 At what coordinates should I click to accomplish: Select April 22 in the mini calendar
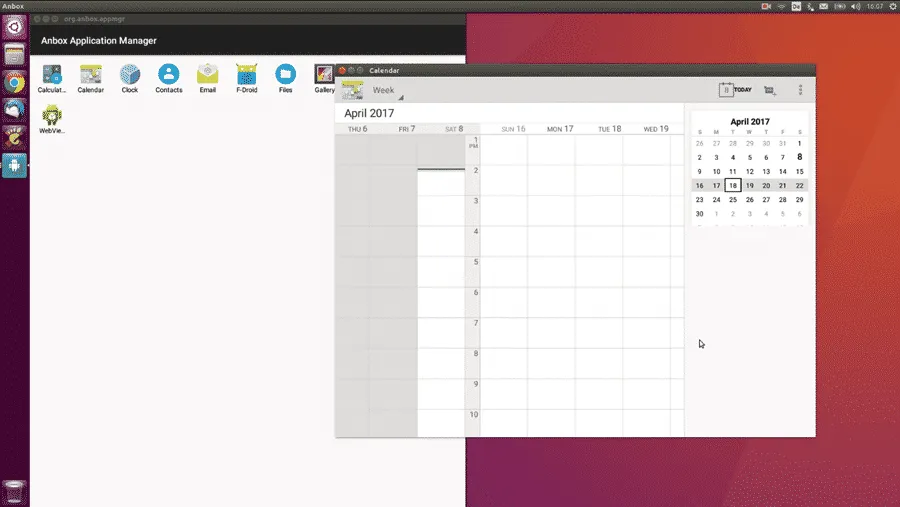click(x=800, y=185)
